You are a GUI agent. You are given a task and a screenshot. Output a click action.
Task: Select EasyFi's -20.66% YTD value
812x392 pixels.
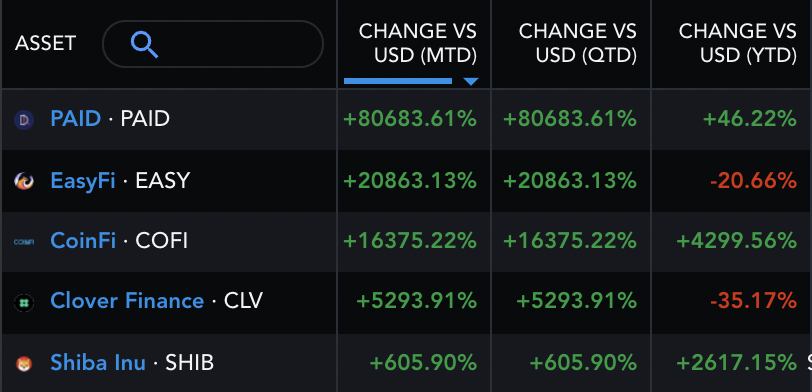click(753, 181)
